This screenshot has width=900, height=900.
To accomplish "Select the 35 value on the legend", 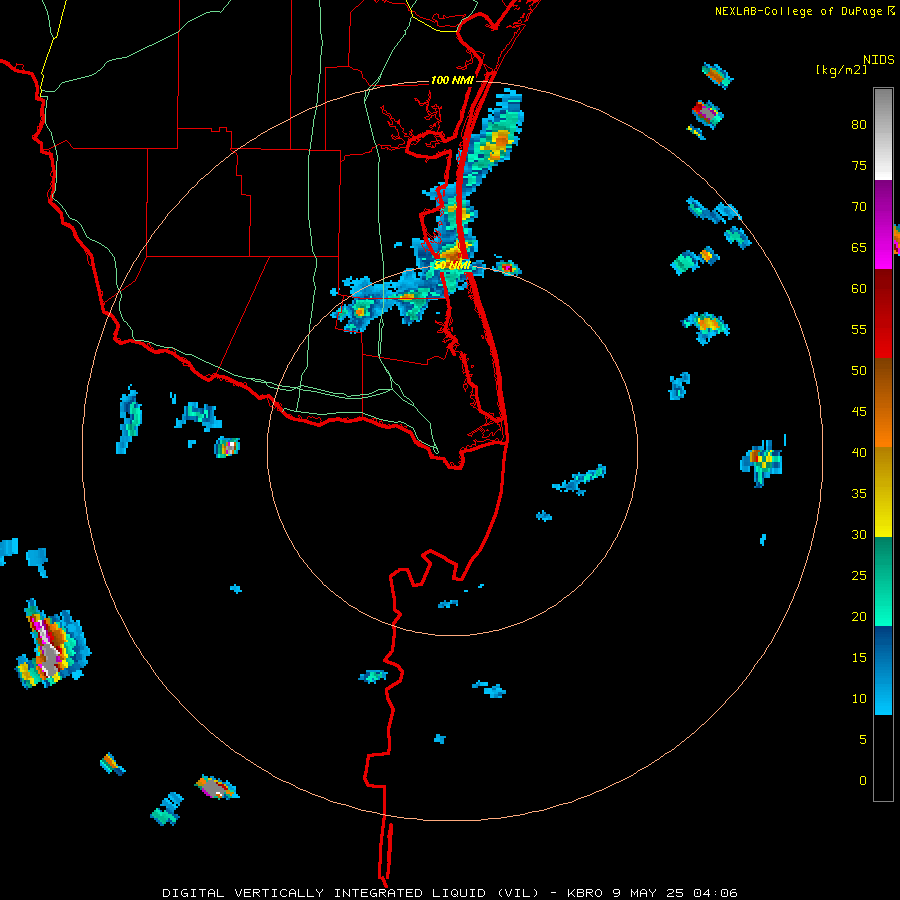I will pyautogui.click(x=859, y=494).
